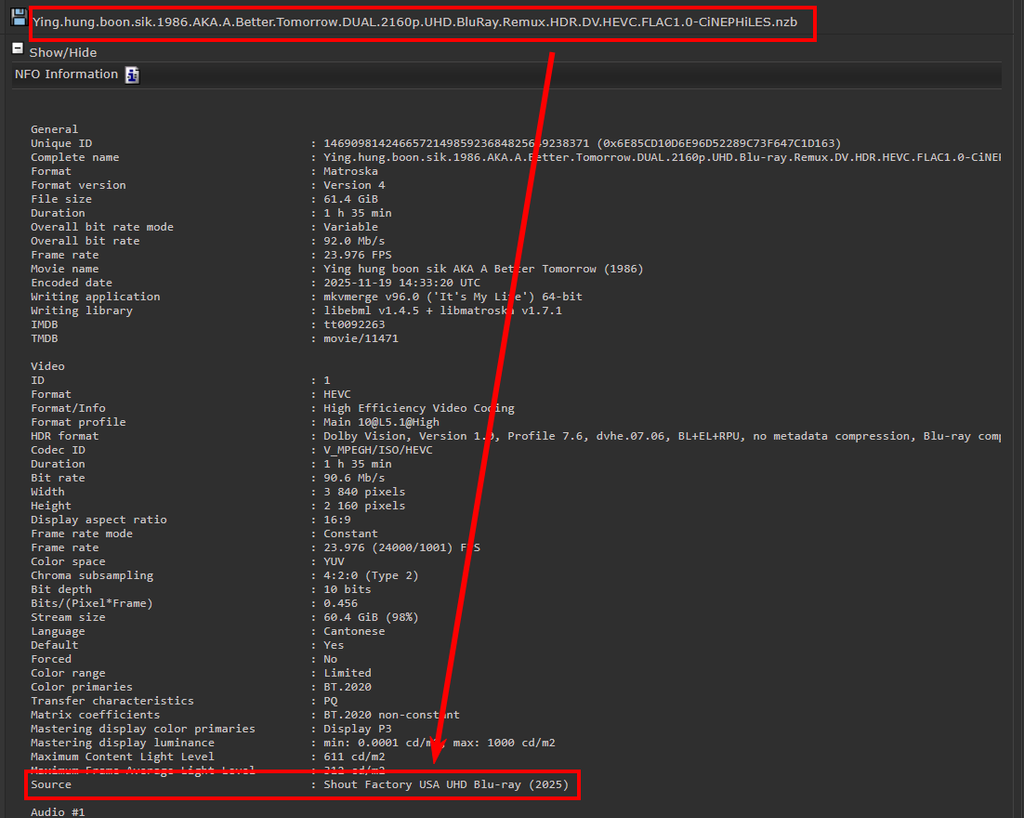The width and height of the screenshot is (1024, 818).
Task: Select the YUV color space value
Action: coord(334,561)
